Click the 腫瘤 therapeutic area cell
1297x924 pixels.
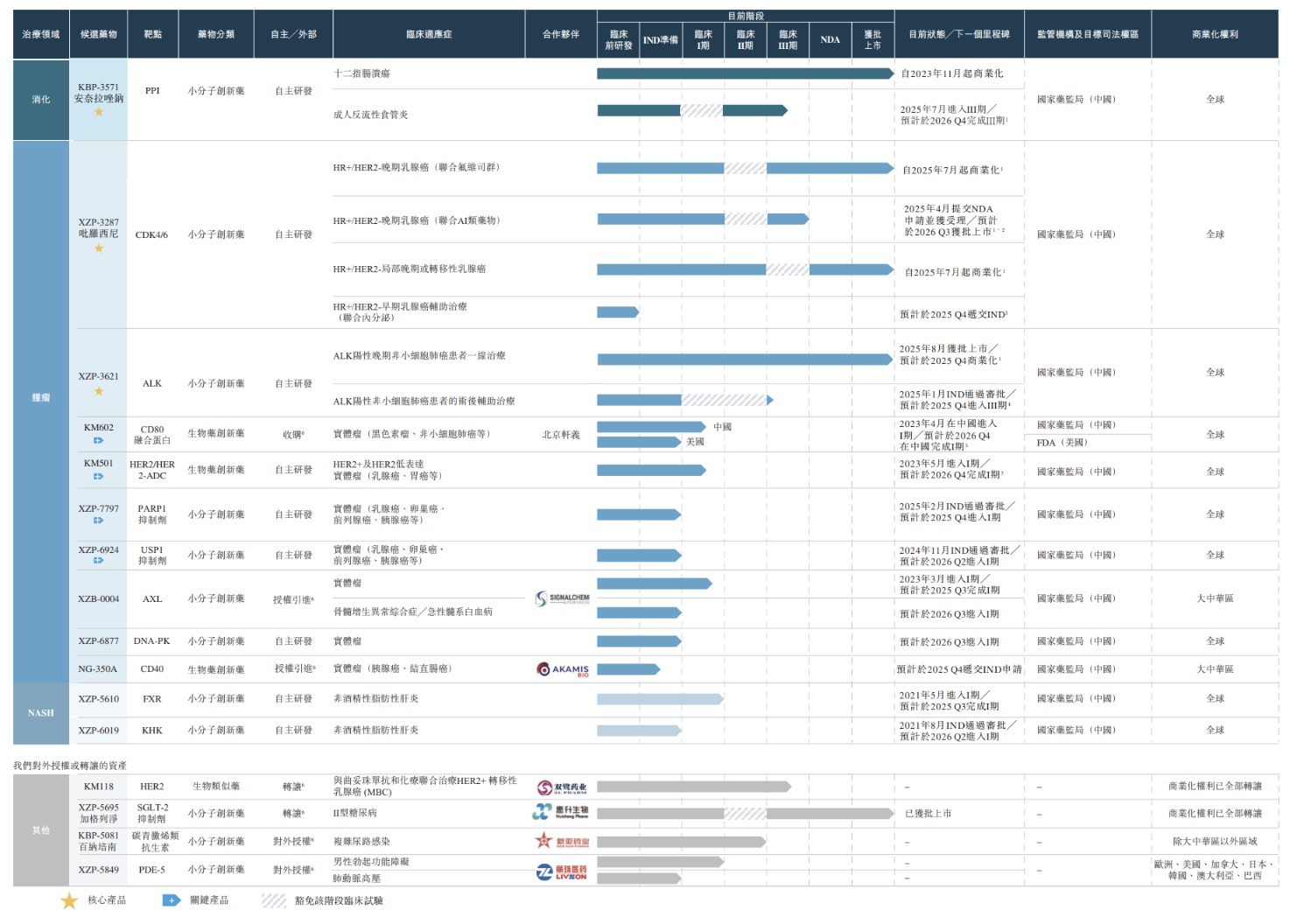coord(41,397)
